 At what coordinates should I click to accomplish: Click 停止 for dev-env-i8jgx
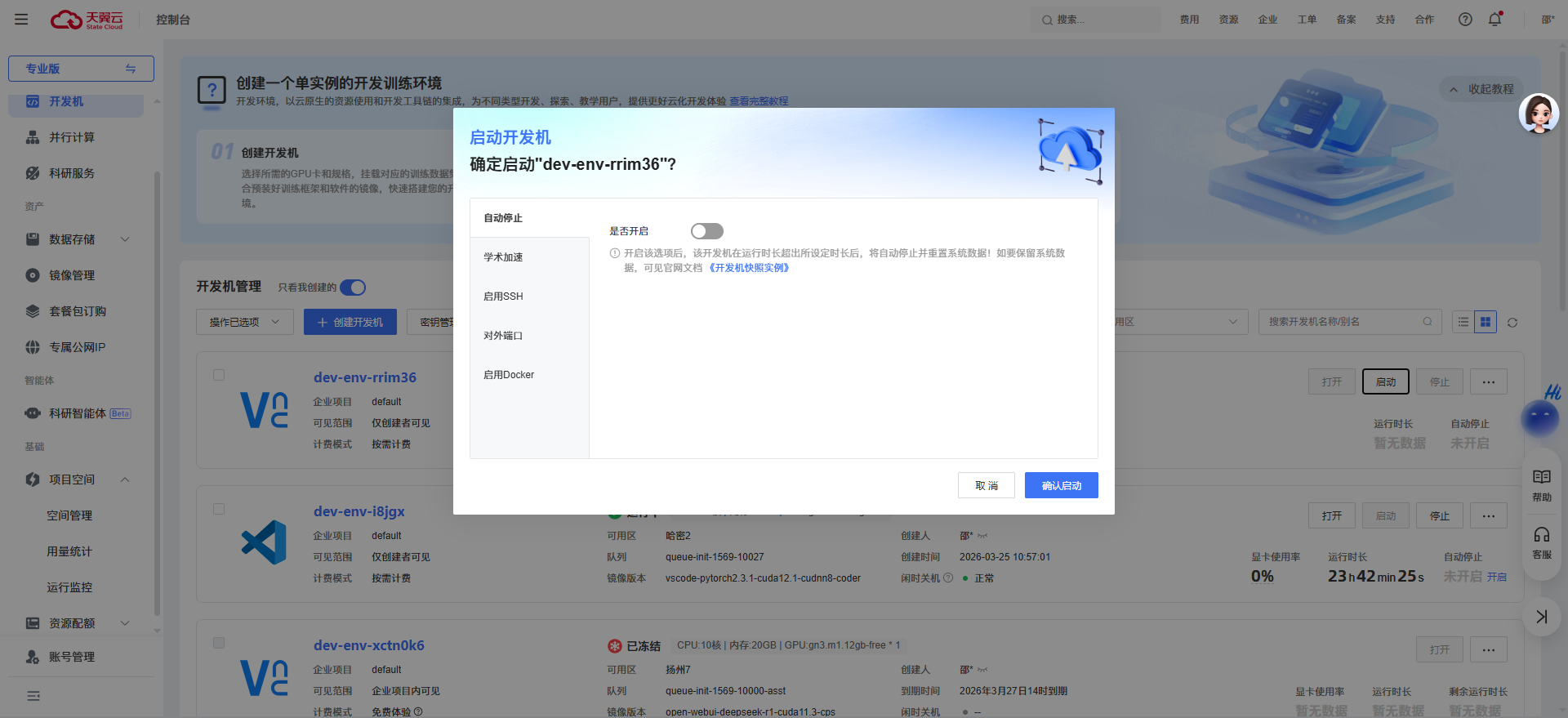[x=1440, y=515]
